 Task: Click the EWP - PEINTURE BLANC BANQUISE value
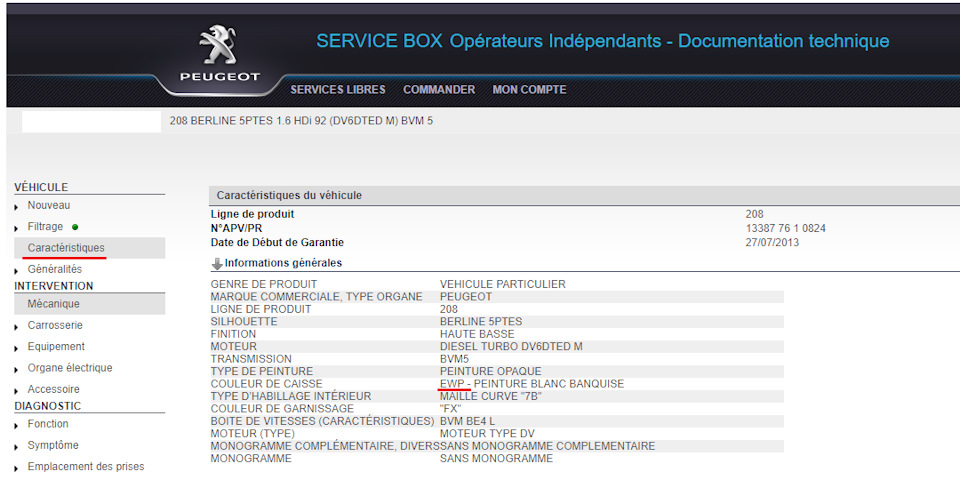pos(532,384)
